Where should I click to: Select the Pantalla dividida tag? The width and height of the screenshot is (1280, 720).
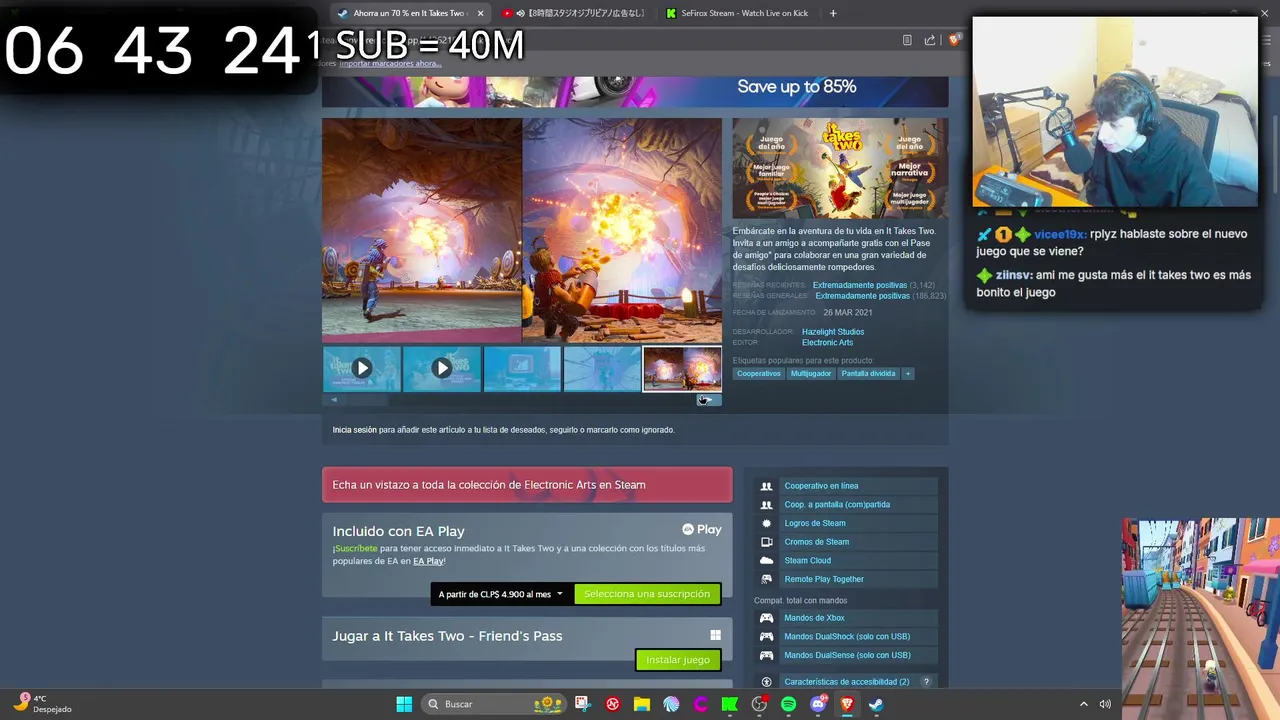[x=868, y=373]
